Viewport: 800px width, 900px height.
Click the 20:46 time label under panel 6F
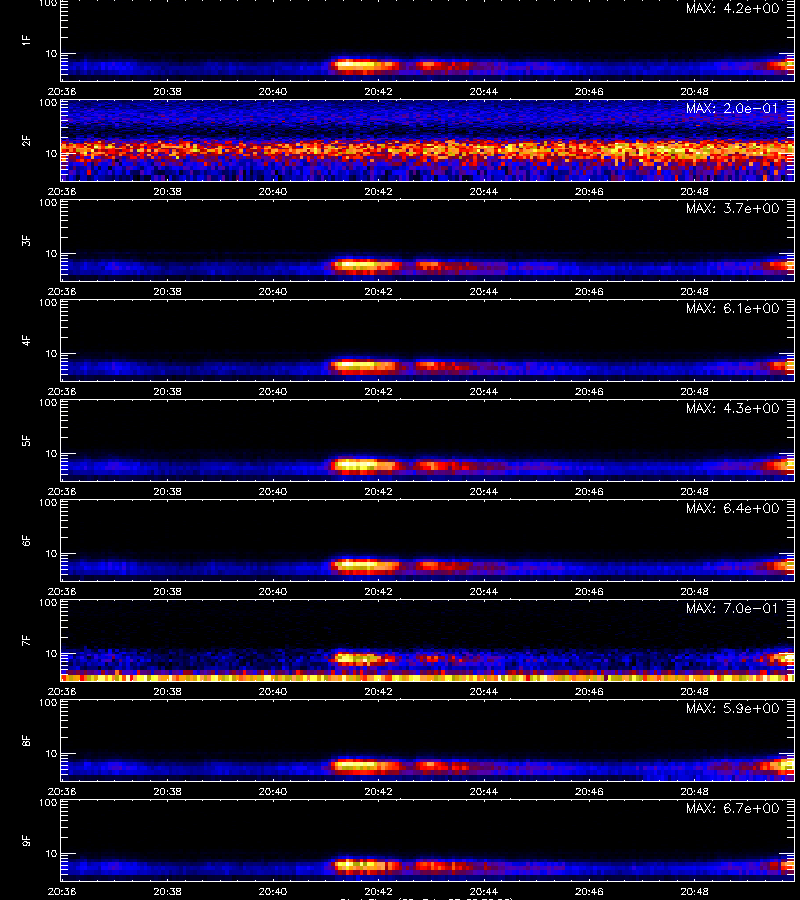(589, 591)
